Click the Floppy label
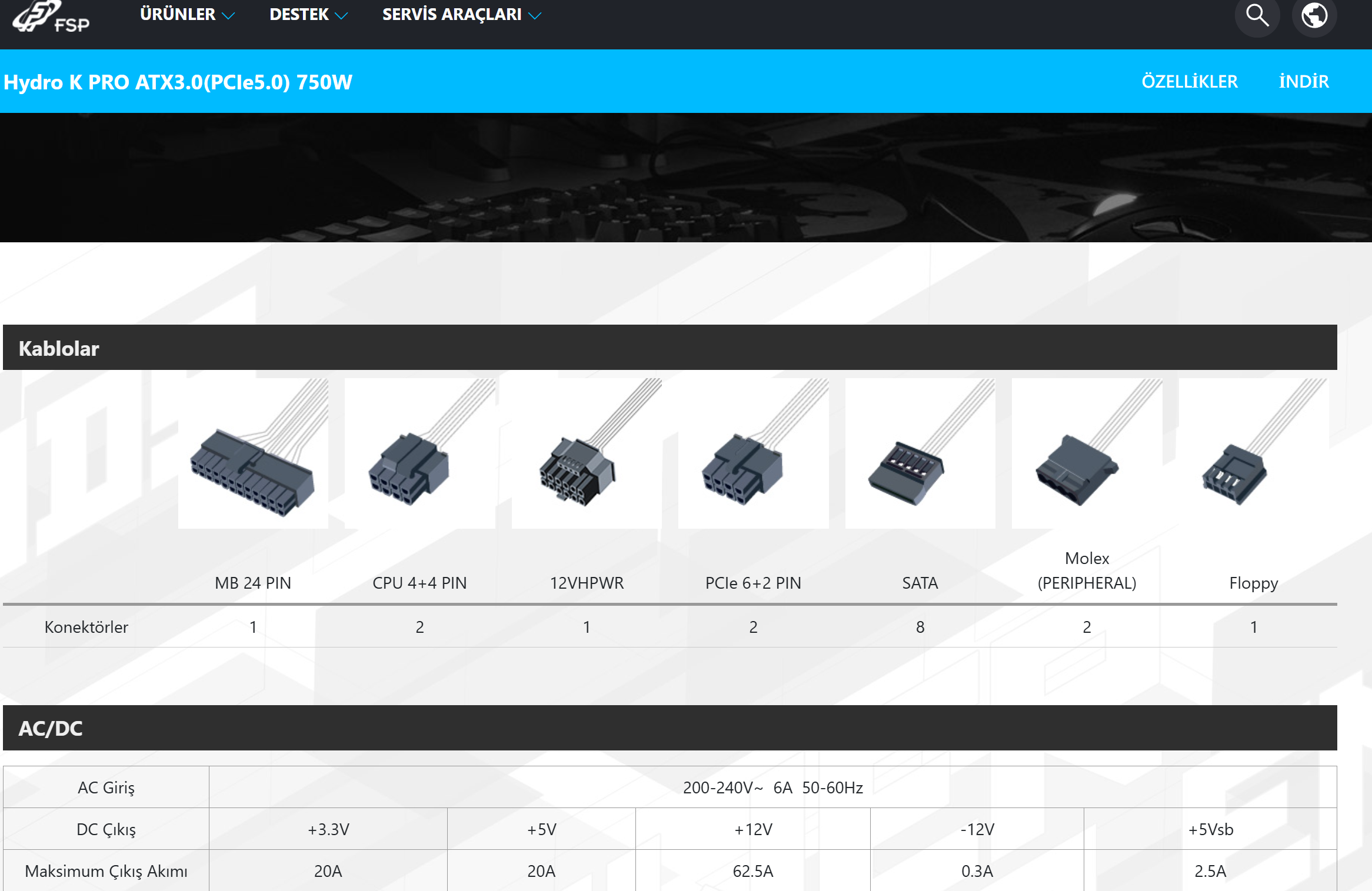 pos(1254,583)
